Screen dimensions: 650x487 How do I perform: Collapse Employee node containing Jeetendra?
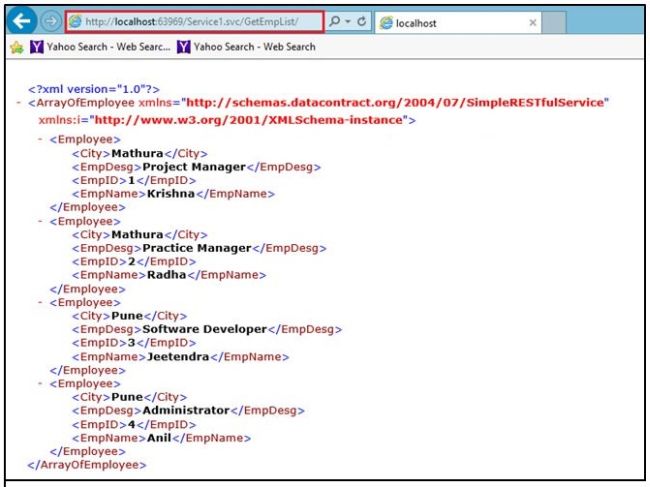click(40, 302)
